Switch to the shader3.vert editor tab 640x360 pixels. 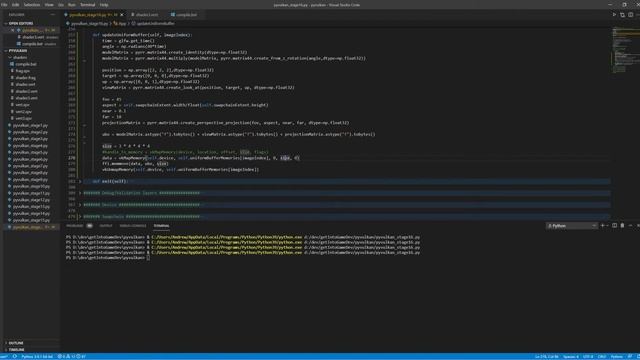click(147, 15)
